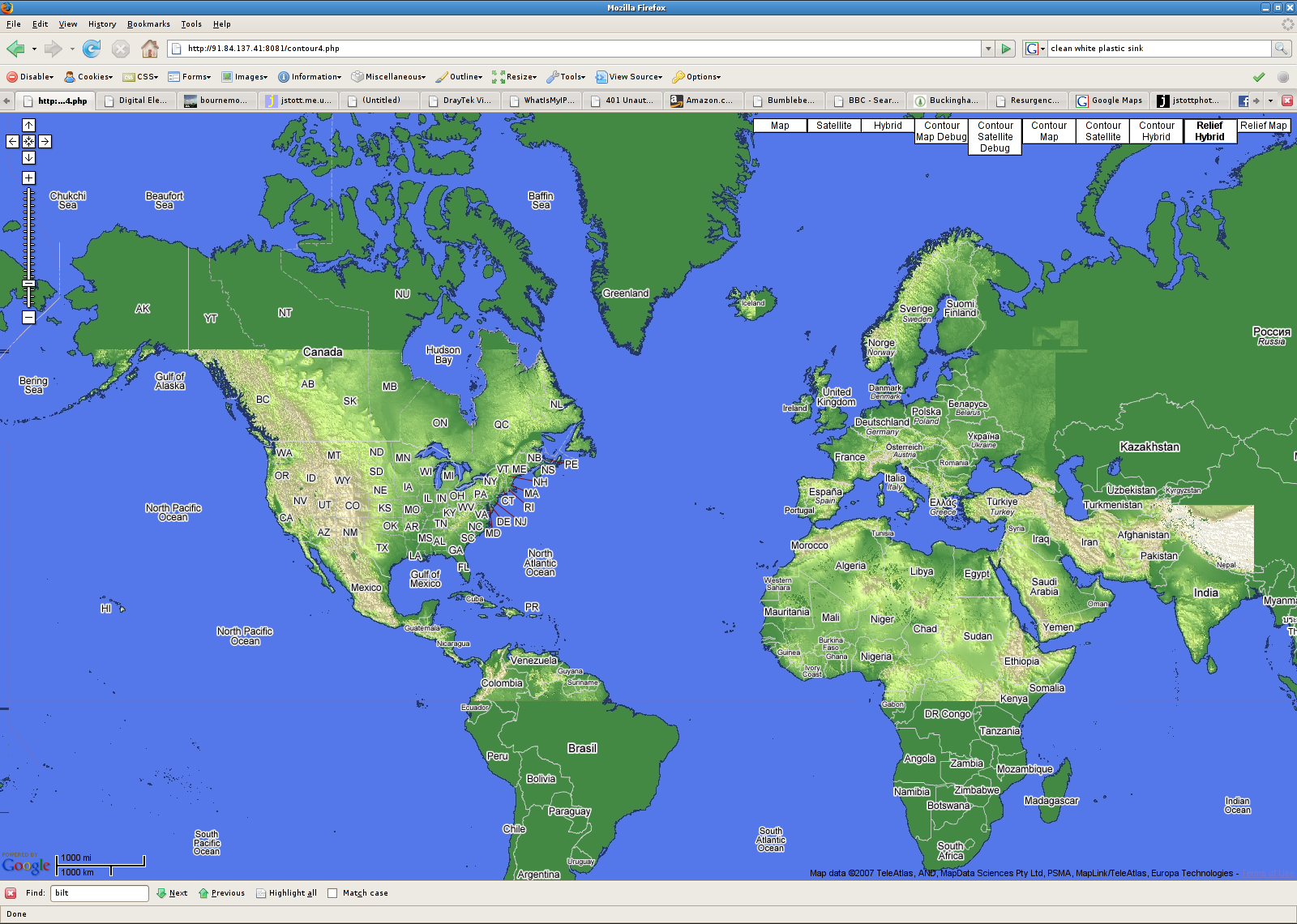Open the History menu
This screenshot has width=1297, height=924.
(x=102, y=24)
